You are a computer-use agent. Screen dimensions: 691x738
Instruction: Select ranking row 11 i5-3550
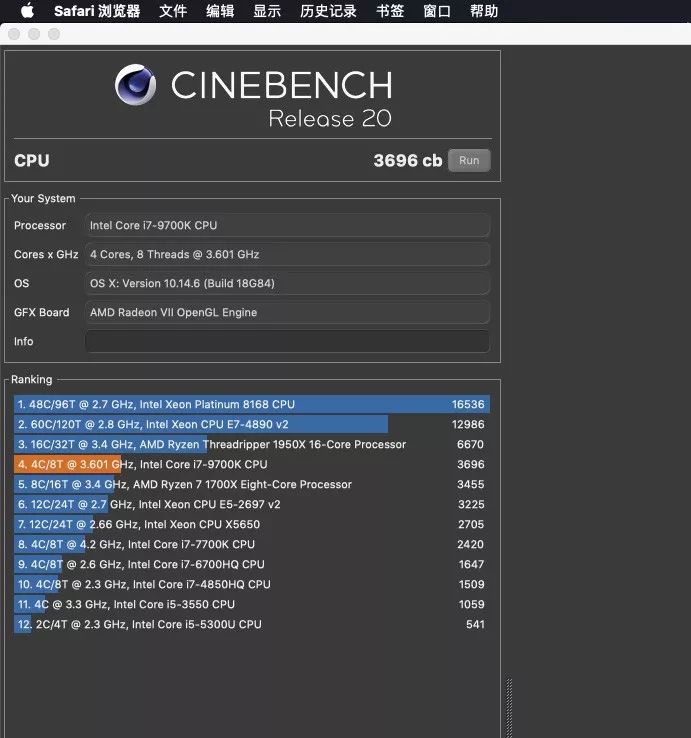pos(252,604)
